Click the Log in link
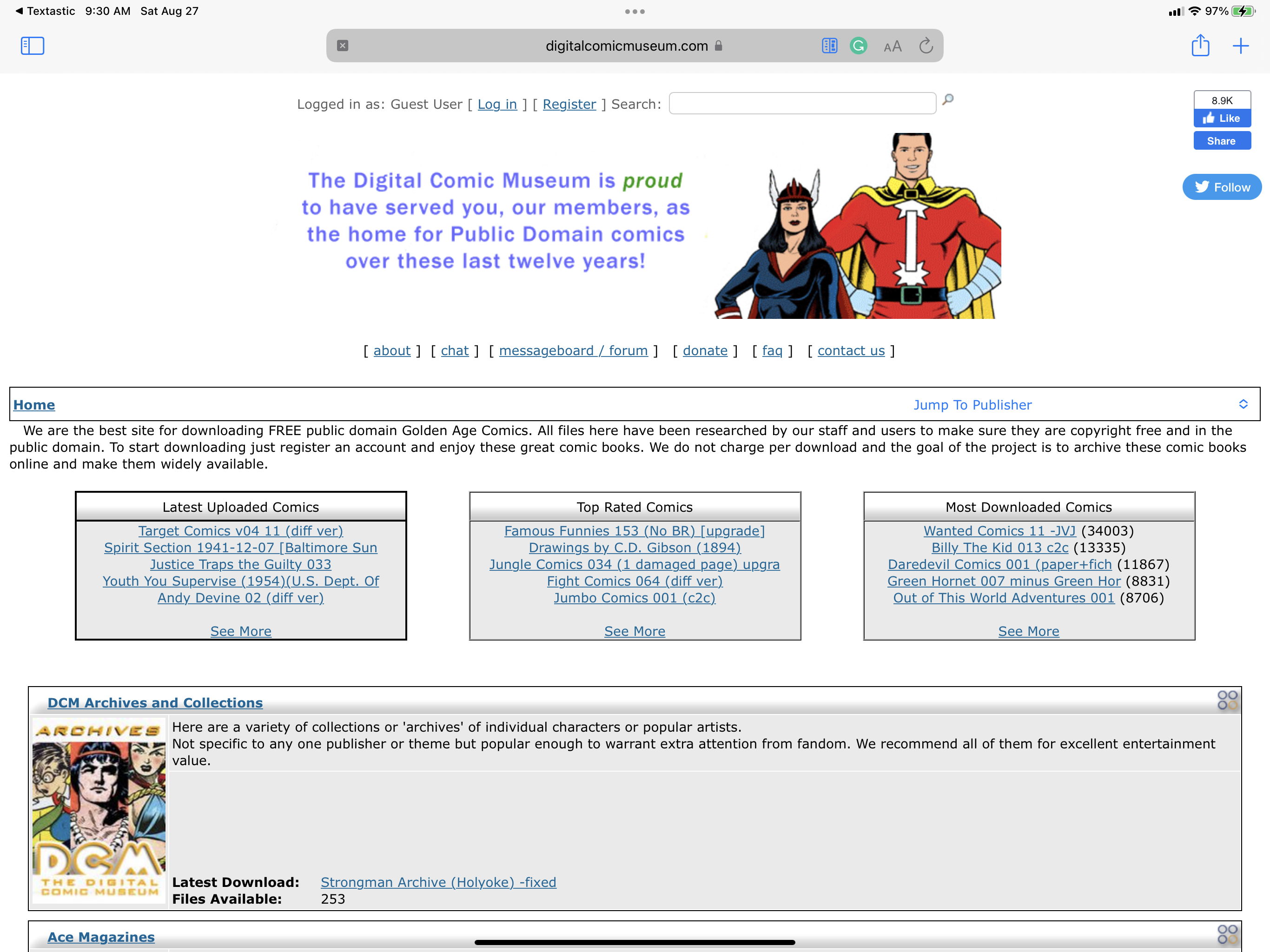1270x952 pixels. (x=497, y=104)
